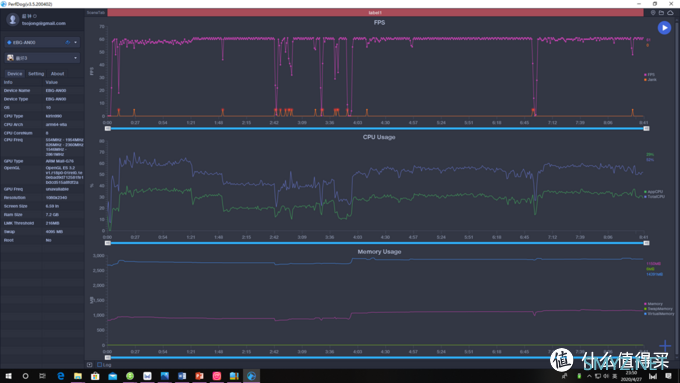Click the Info column header
Screen dimensions: 680x383
[8, 82]
